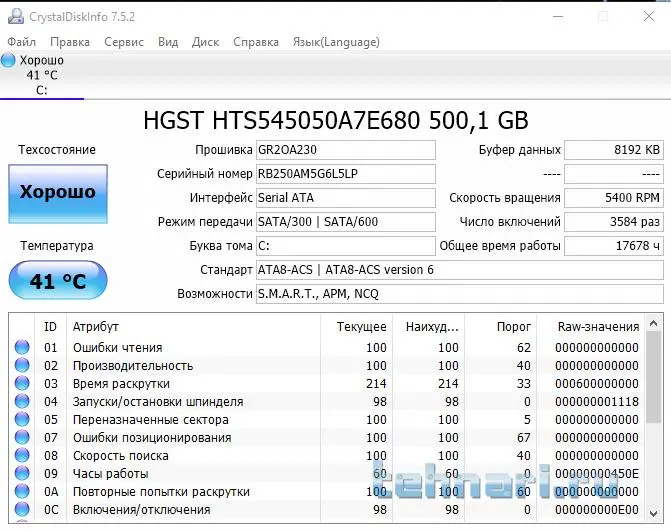The width and height of the screenshot is (671, 531).
Task: Click current value 214 for Время раскрутки
Action: click(x=376, y=383)
